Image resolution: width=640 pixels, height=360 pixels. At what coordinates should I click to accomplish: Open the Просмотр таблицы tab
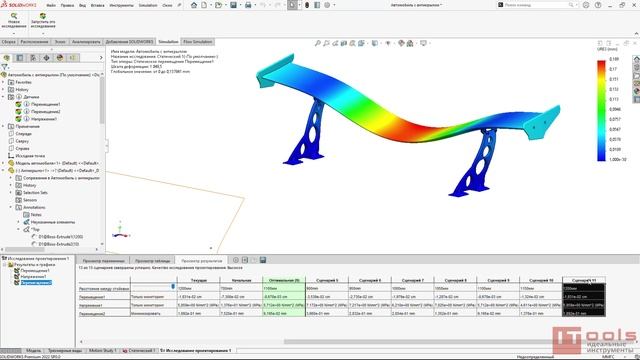click(x=153, y=260)
